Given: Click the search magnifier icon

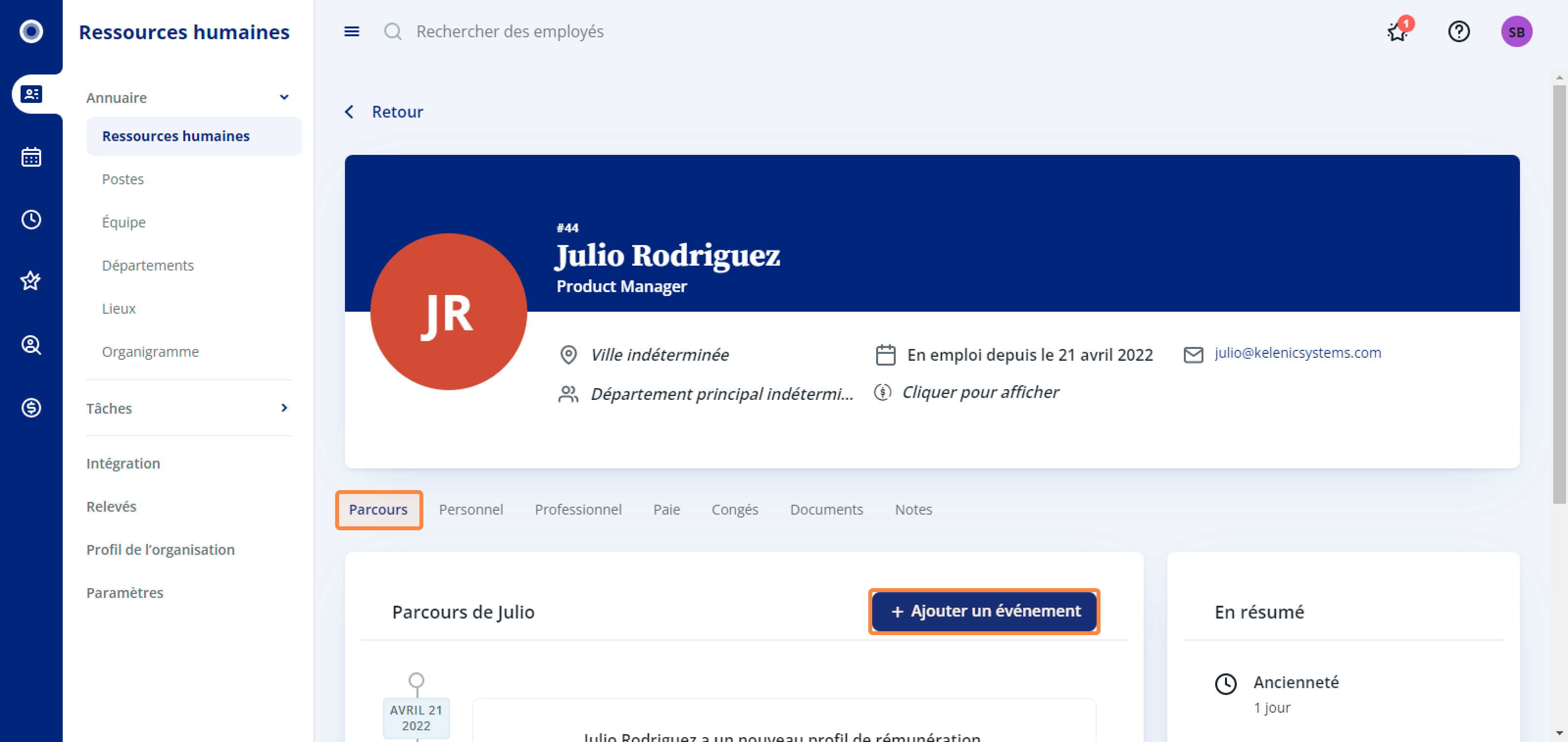Looking at the screenshot, I should (x=393, y=32).
